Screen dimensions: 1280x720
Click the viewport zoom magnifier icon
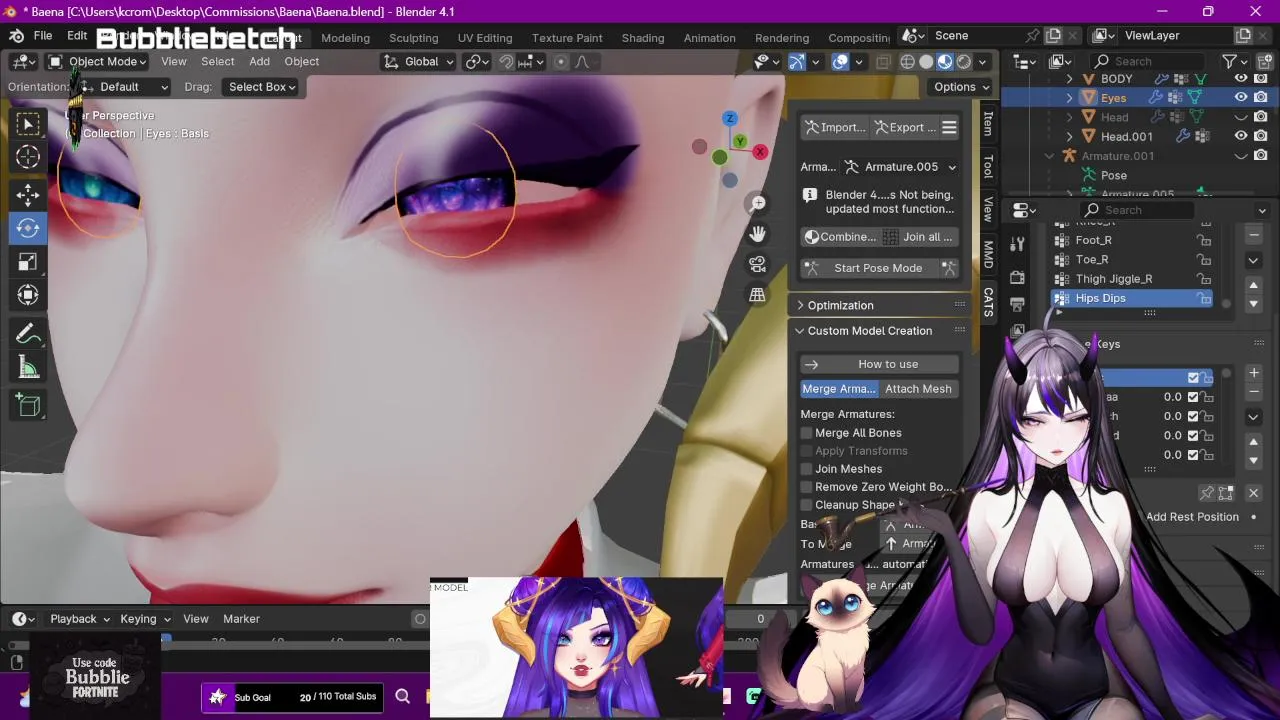pyautogui.click(x=757, y=204)
